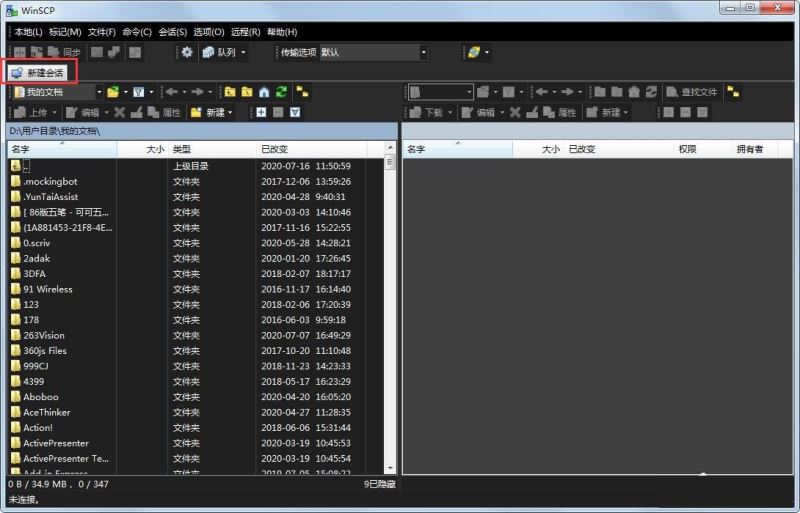Image resolution: width=800 pixels, height=513 pixels.
Task: Expand the 队列 queue dropdown arrow
Action: click(243, 52)
